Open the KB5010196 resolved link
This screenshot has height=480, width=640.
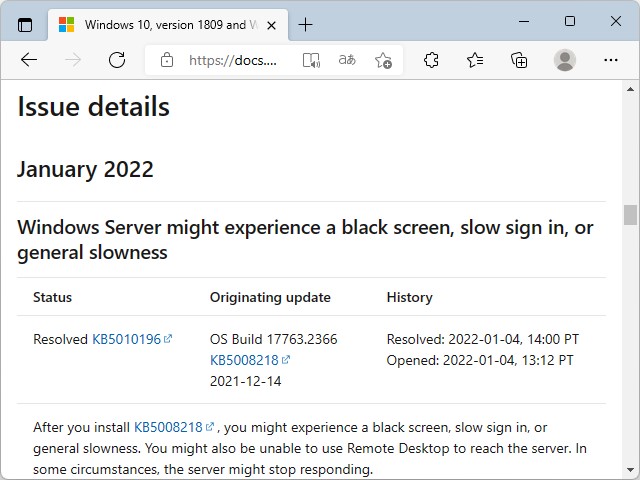132,339
